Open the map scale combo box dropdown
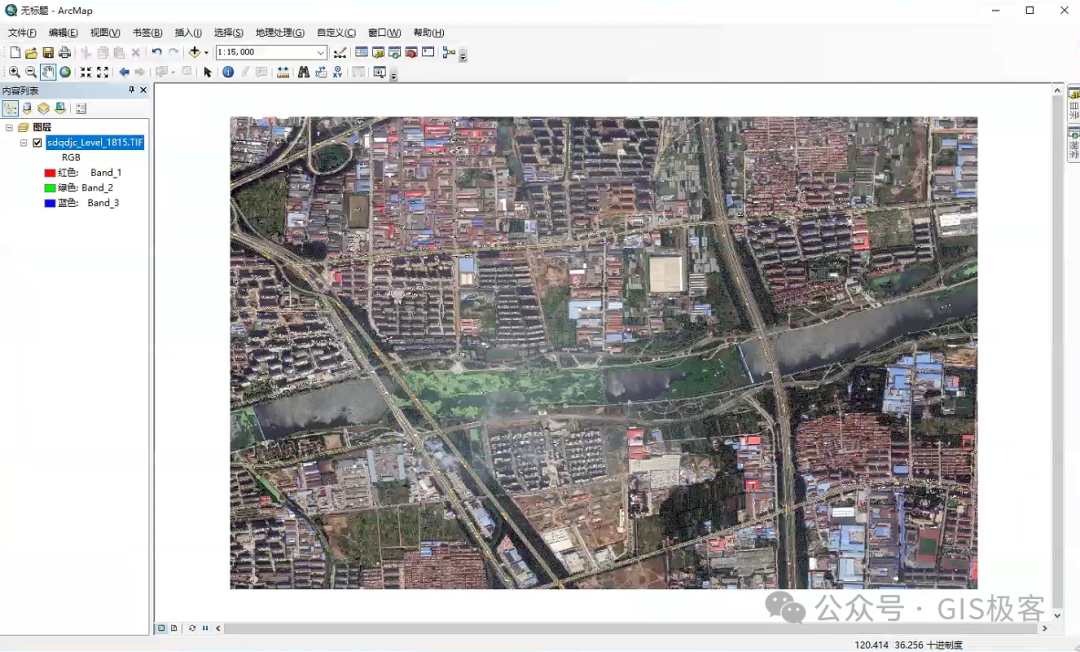Viewport: 1080px width, 652px height. click(x=320, y=52)
